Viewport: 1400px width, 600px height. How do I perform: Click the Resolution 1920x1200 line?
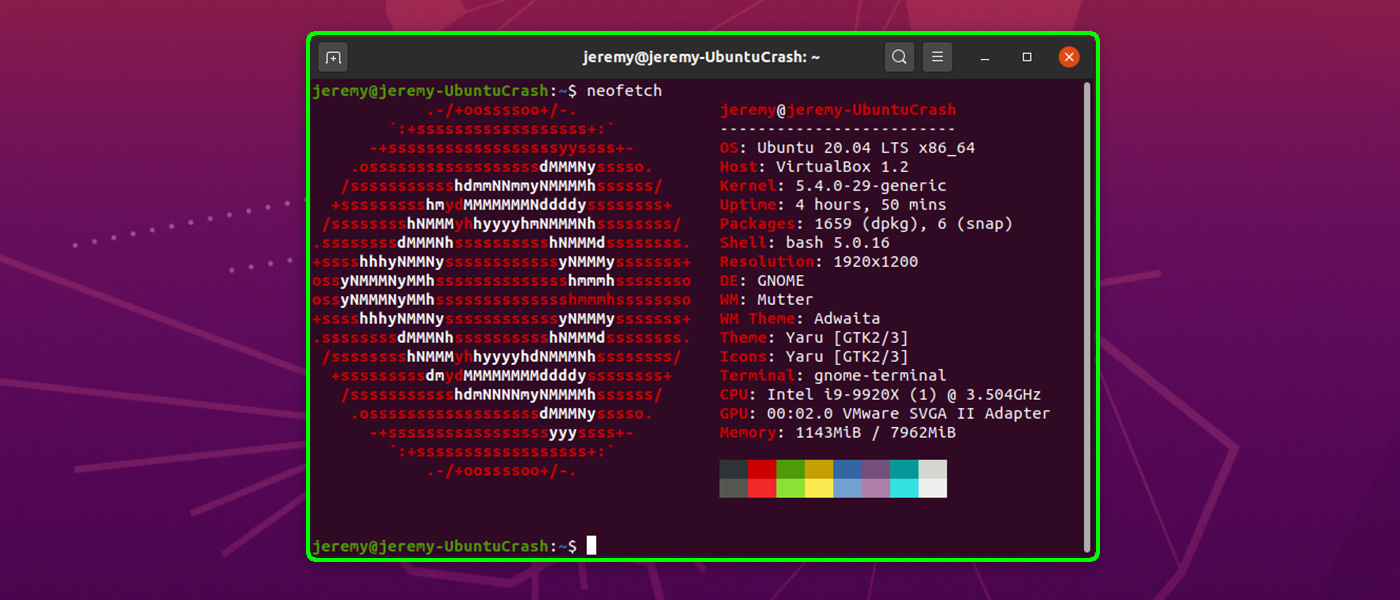[x=819, y=262]
